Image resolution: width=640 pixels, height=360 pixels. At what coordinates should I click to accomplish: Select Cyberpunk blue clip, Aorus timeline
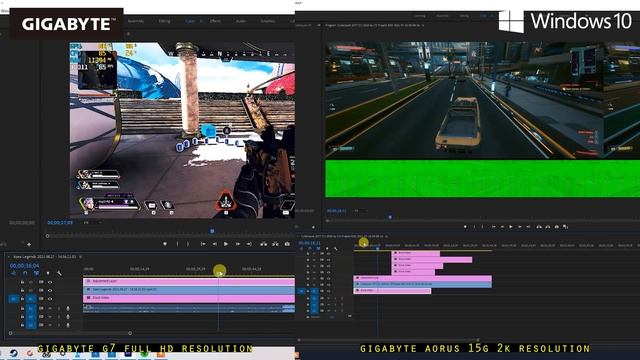coord(422,284)
